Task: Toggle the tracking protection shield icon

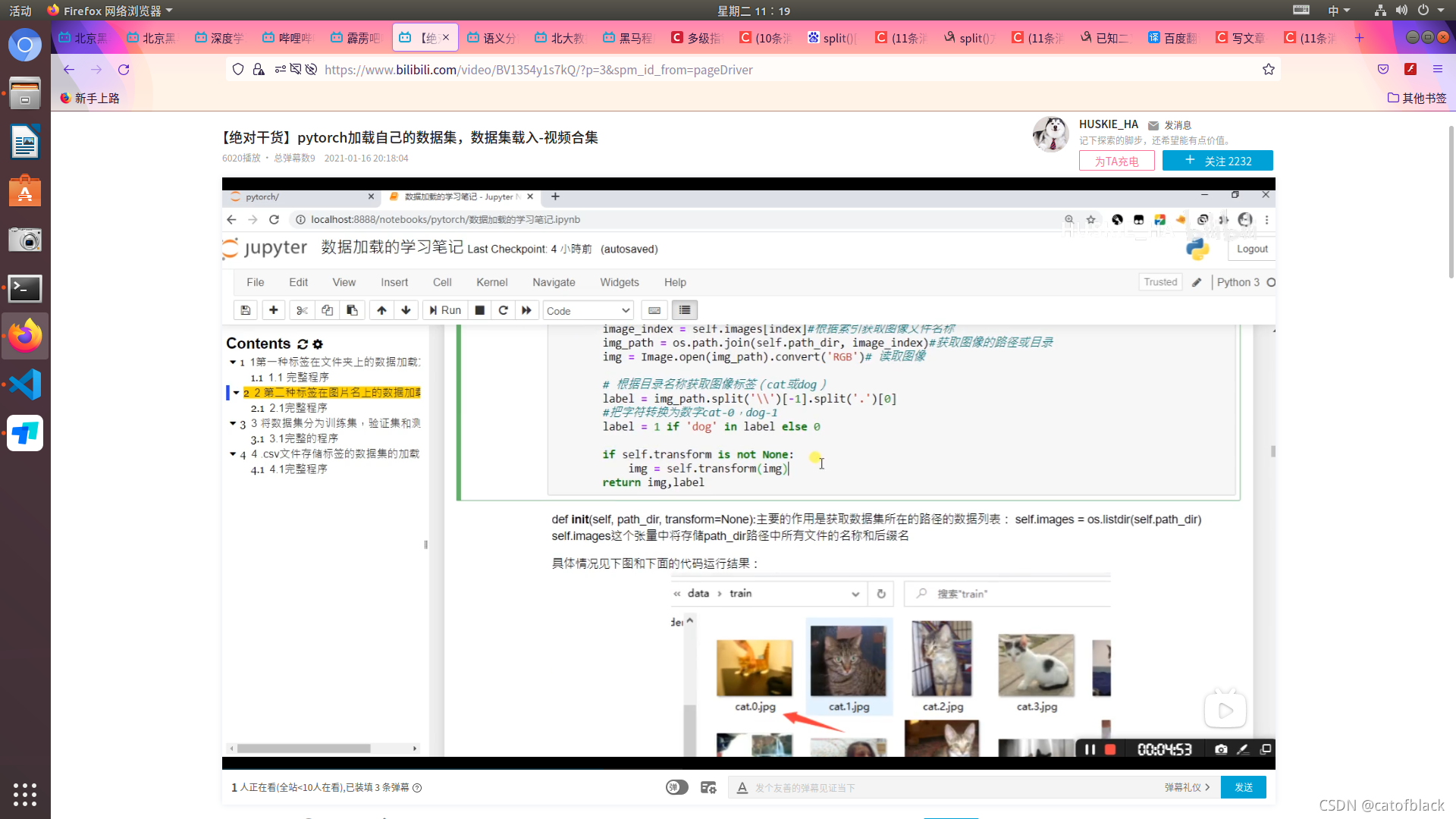Action: 238,70
